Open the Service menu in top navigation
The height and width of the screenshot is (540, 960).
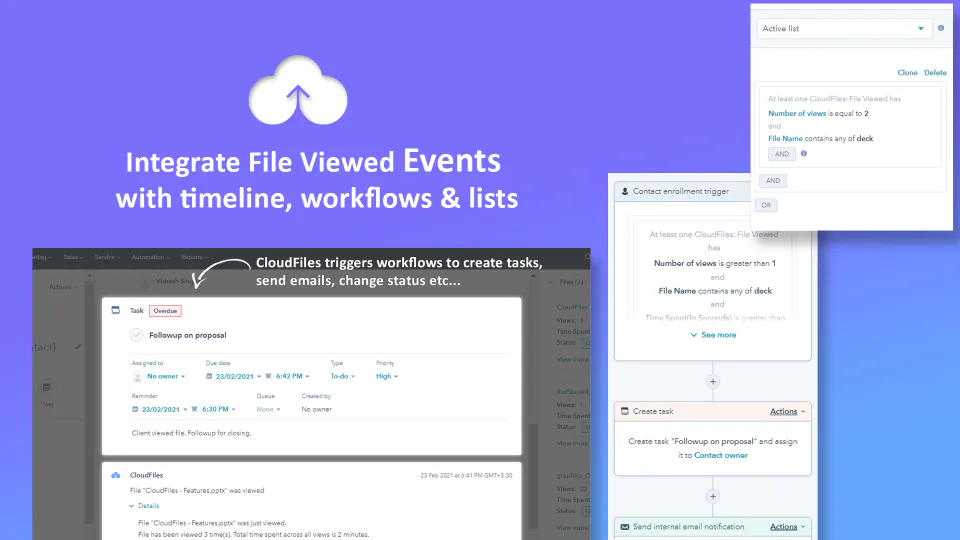pyautogui.click(x=107, y=257)
